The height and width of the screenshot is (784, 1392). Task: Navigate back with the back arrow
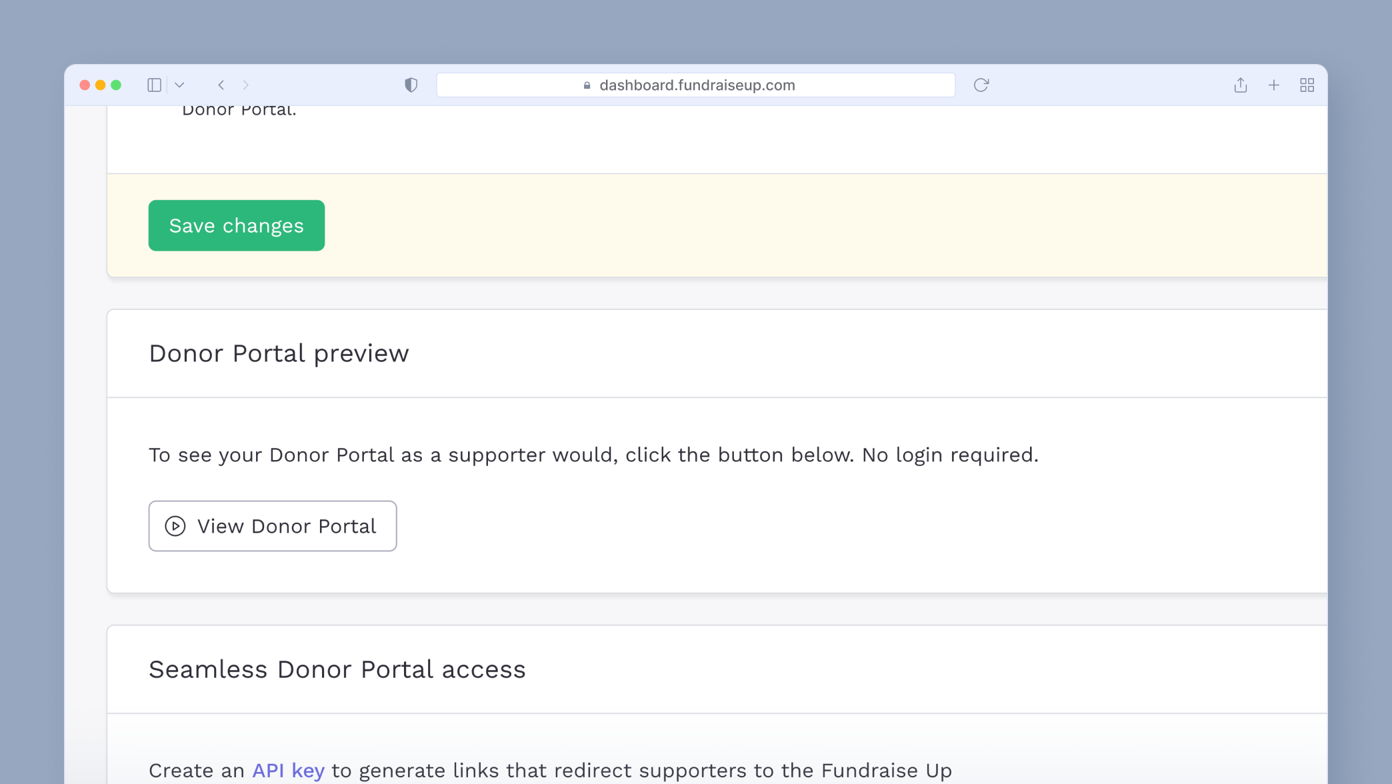pyautogui.click(x=221, y=85)
